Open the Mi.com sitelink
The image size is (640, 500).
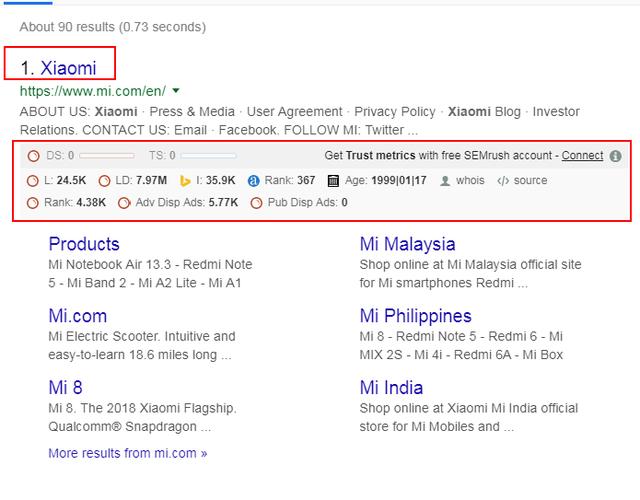[x=78, y=316]
